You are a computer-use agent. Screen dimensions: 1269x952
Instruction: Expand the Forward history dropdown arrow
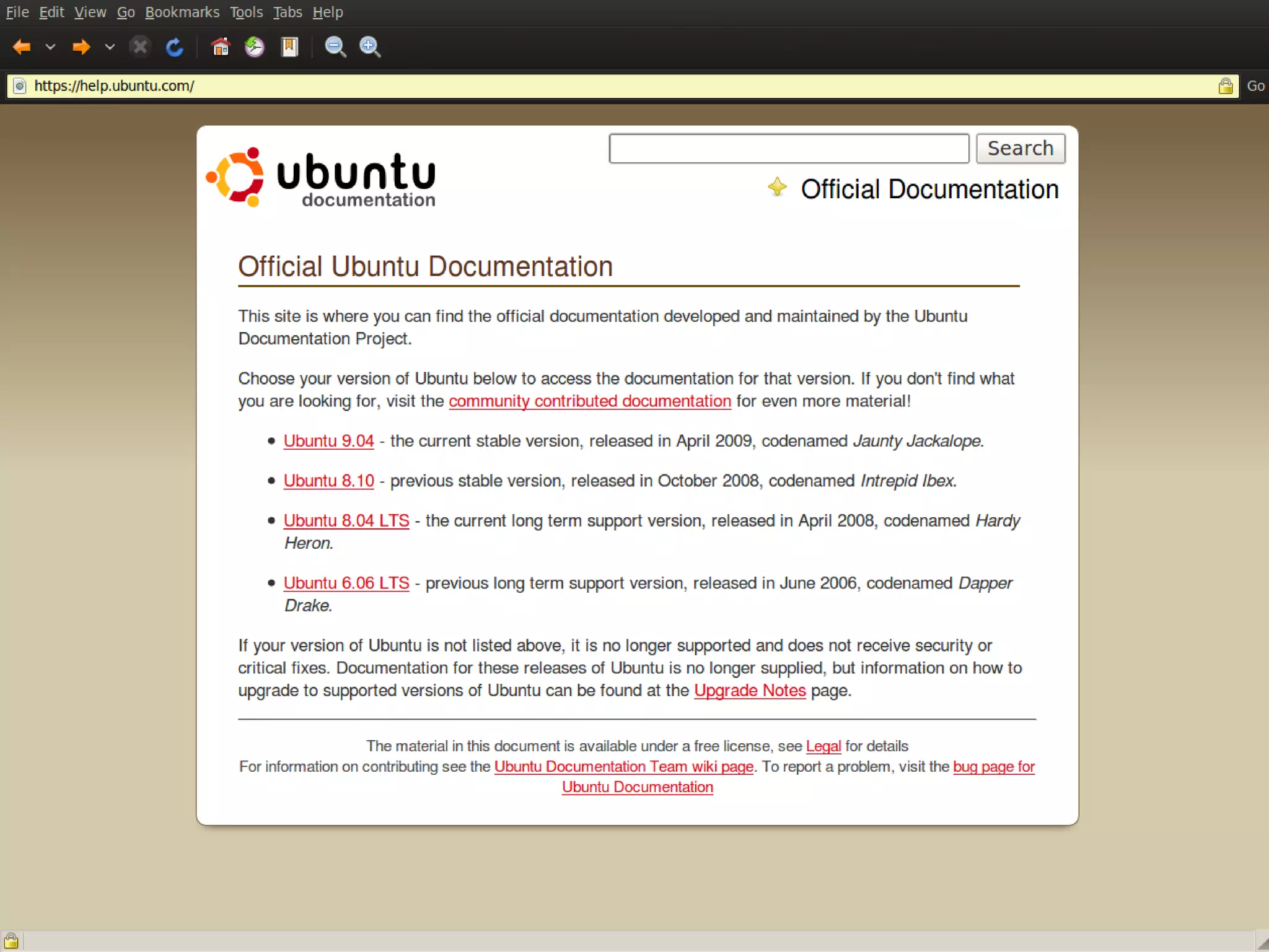click(x=110, y=47)
